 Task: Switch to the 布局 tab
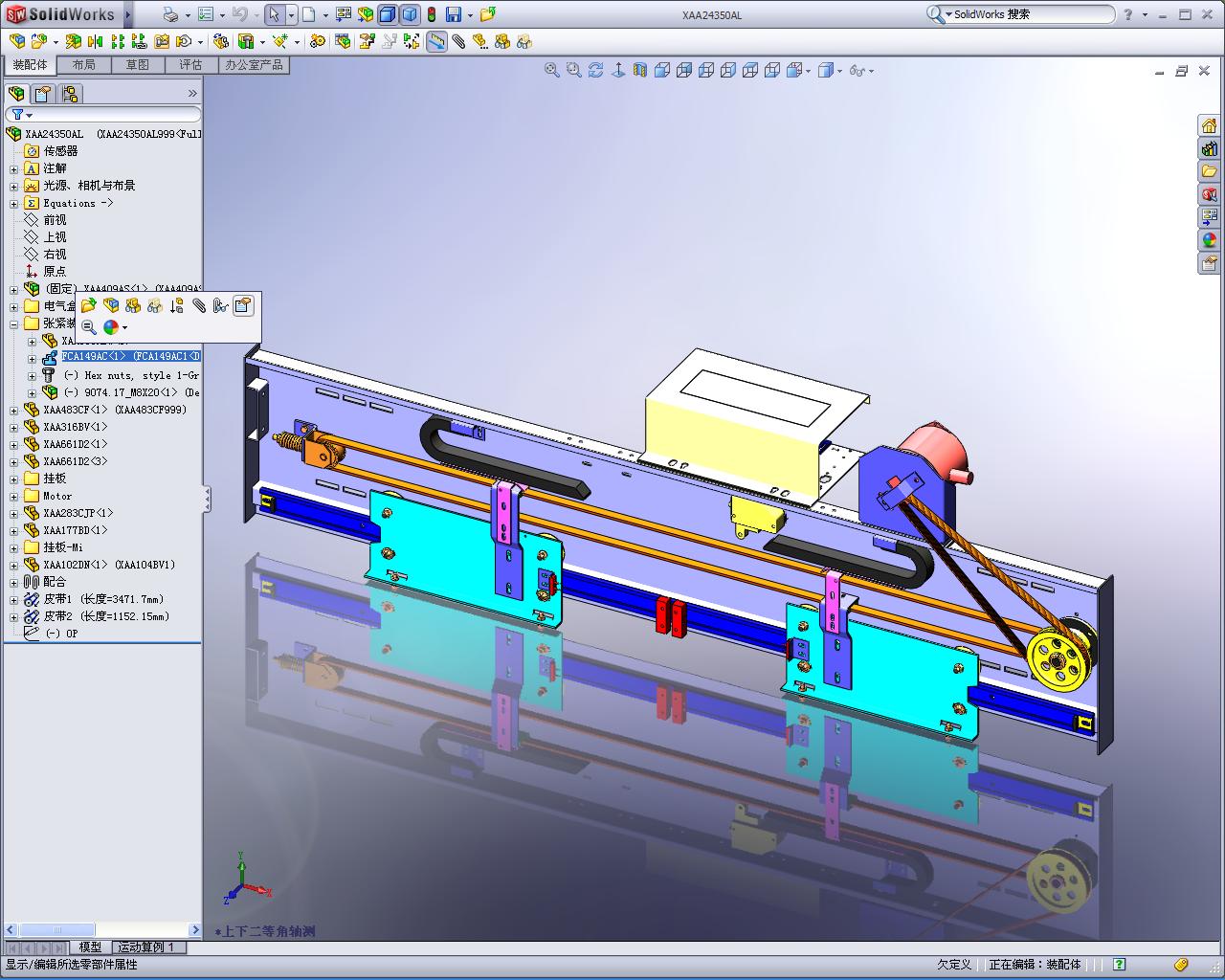click(84, 65)
